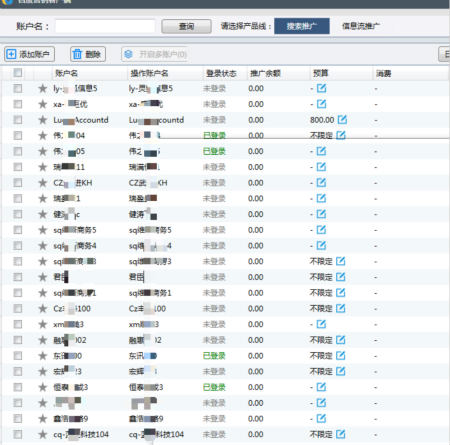450x445 pixels.
Task: Switch to the 信息流推广 tab
Action: coord(360,26)
